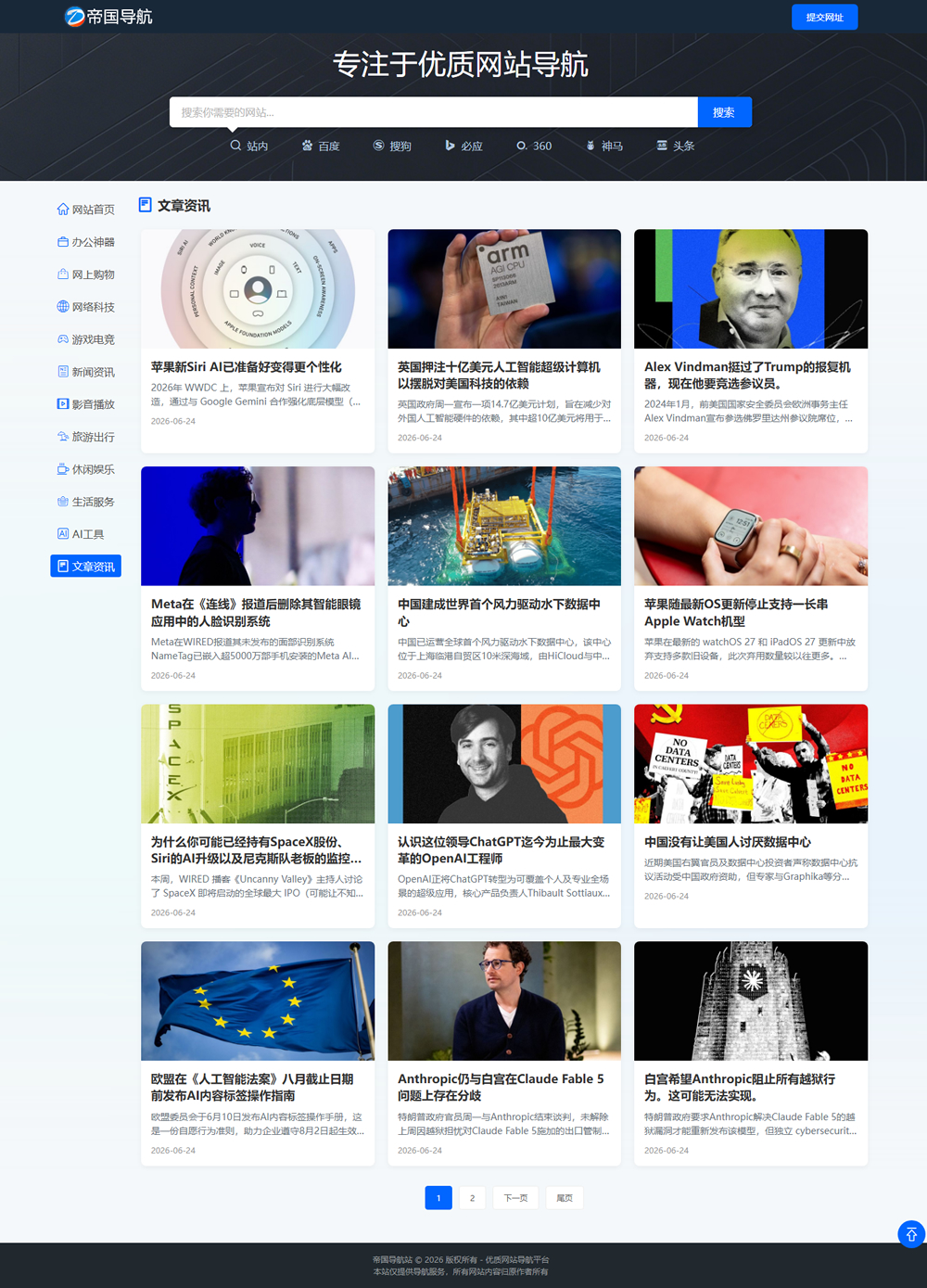The height and width of the screenshot is (1288, 927).
Task: Click the 尾页 pagination button
Action: [x=565, y=1198]
